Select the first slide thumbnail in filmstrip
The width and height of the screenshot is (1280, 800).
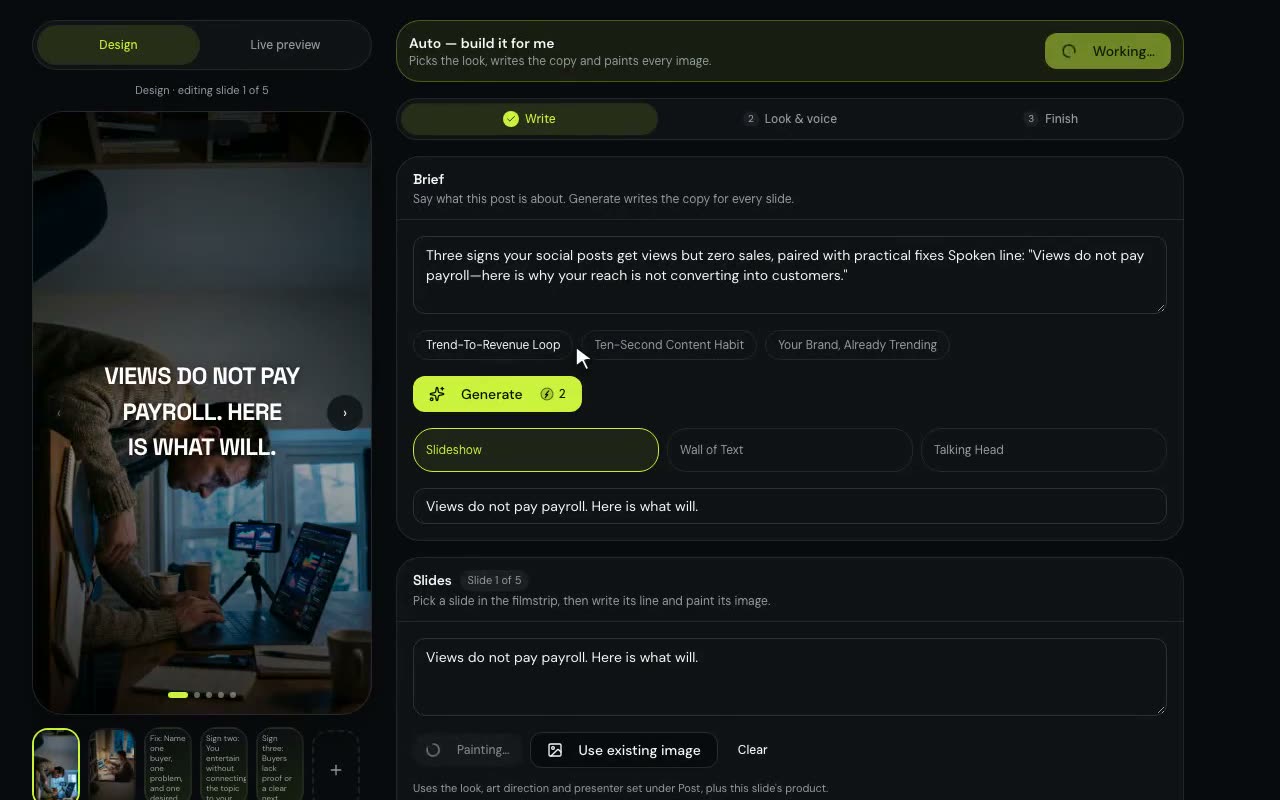point(56,765)
